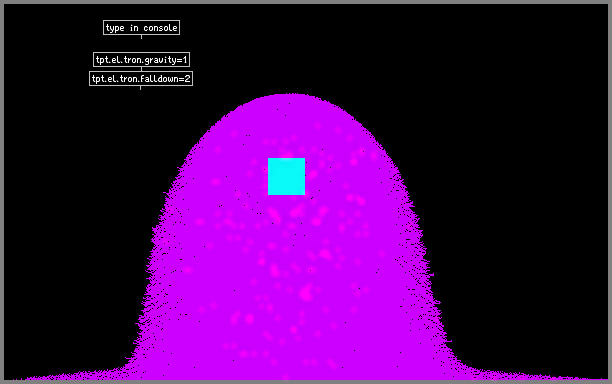This screenshot has width=612, height=384.
Task: Click the word "console" in top sign
Action: click(160, 28)
